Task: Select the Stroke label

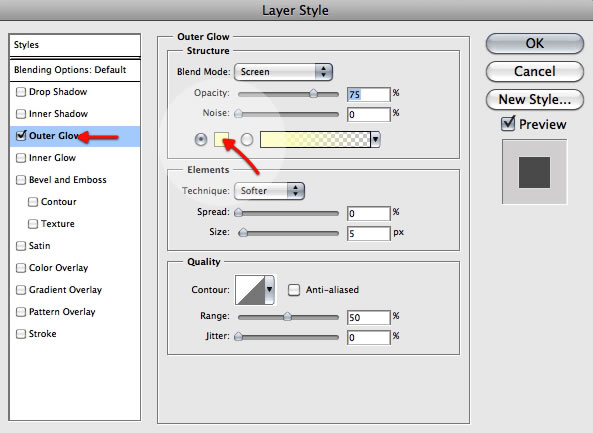Action: click(43, 334)
